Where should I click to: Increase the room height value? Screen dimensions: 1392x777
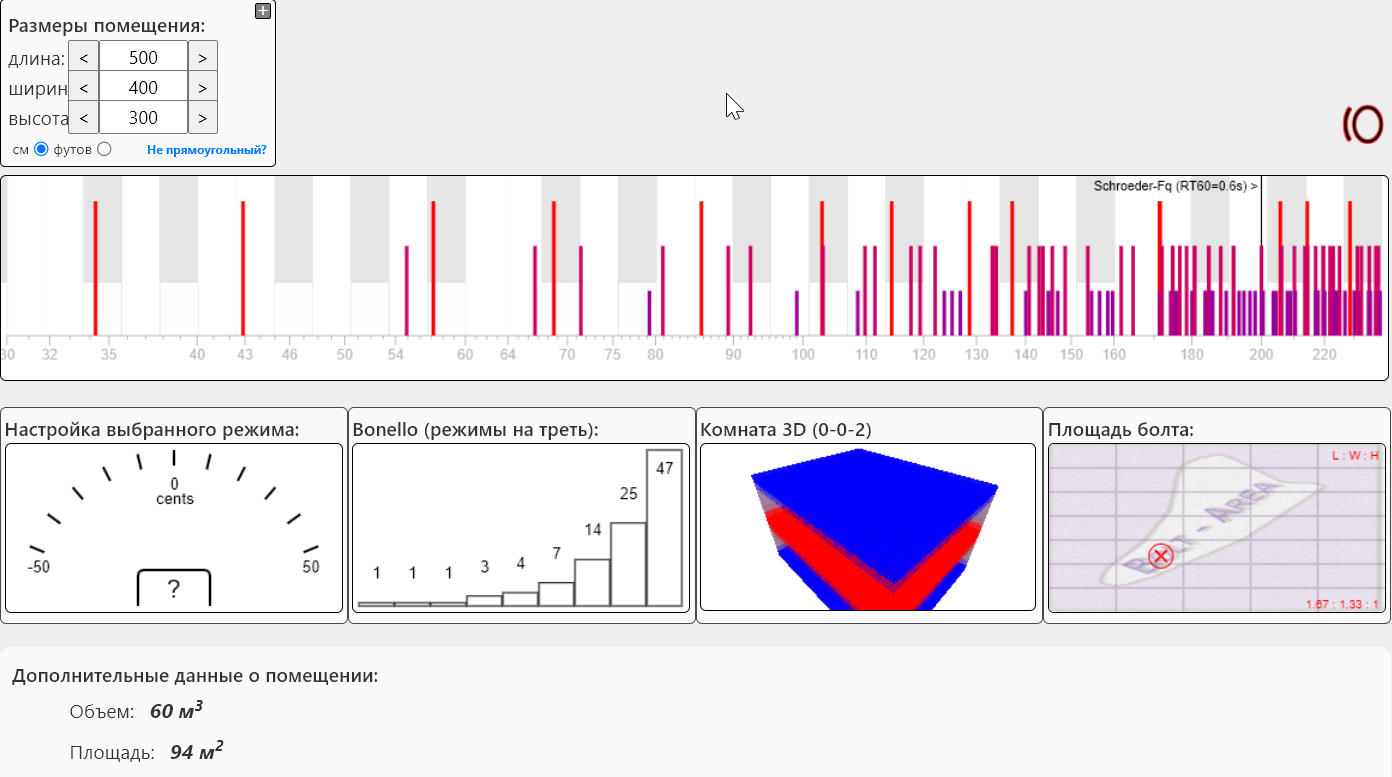pos(202,118)
